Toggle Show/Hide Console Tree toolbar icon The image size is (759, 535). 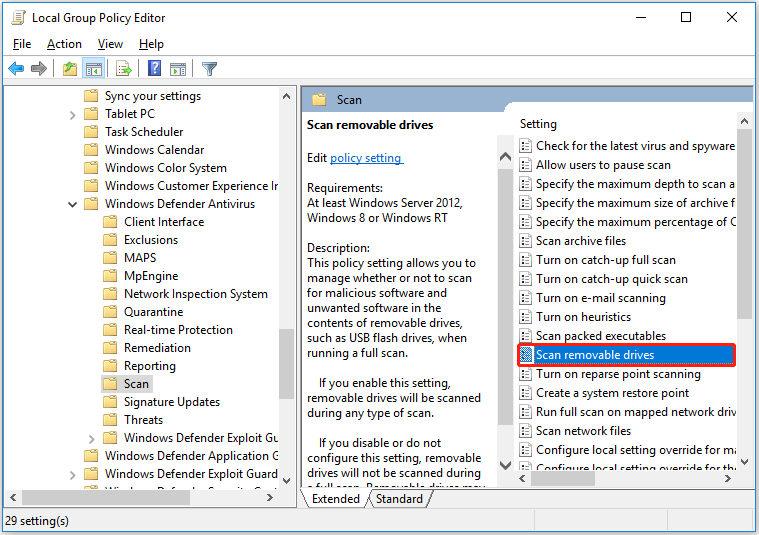93,69
